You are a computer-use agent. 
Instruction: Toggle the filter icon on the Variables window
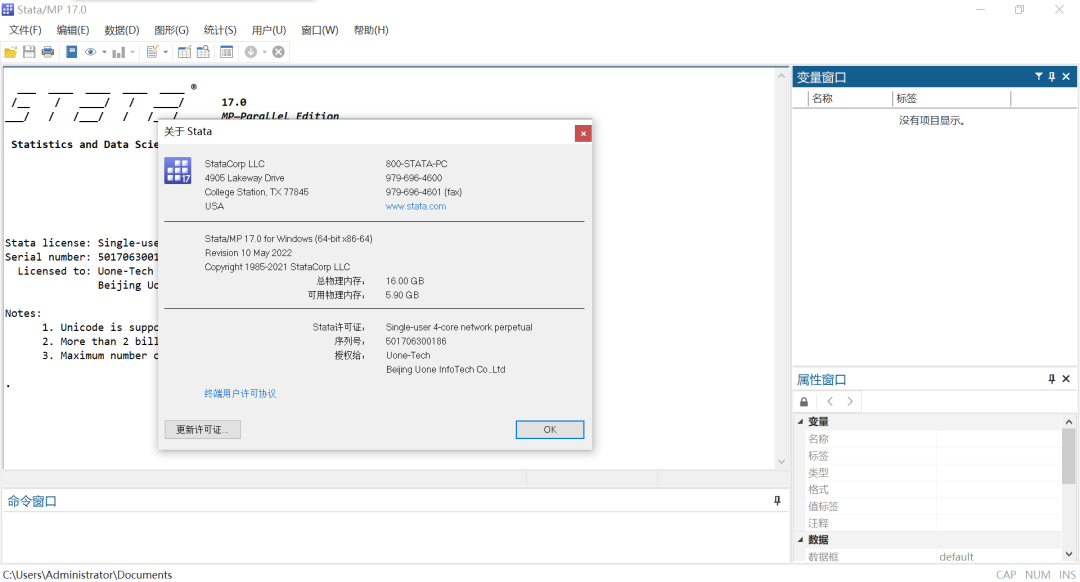tap(1038, 76)
